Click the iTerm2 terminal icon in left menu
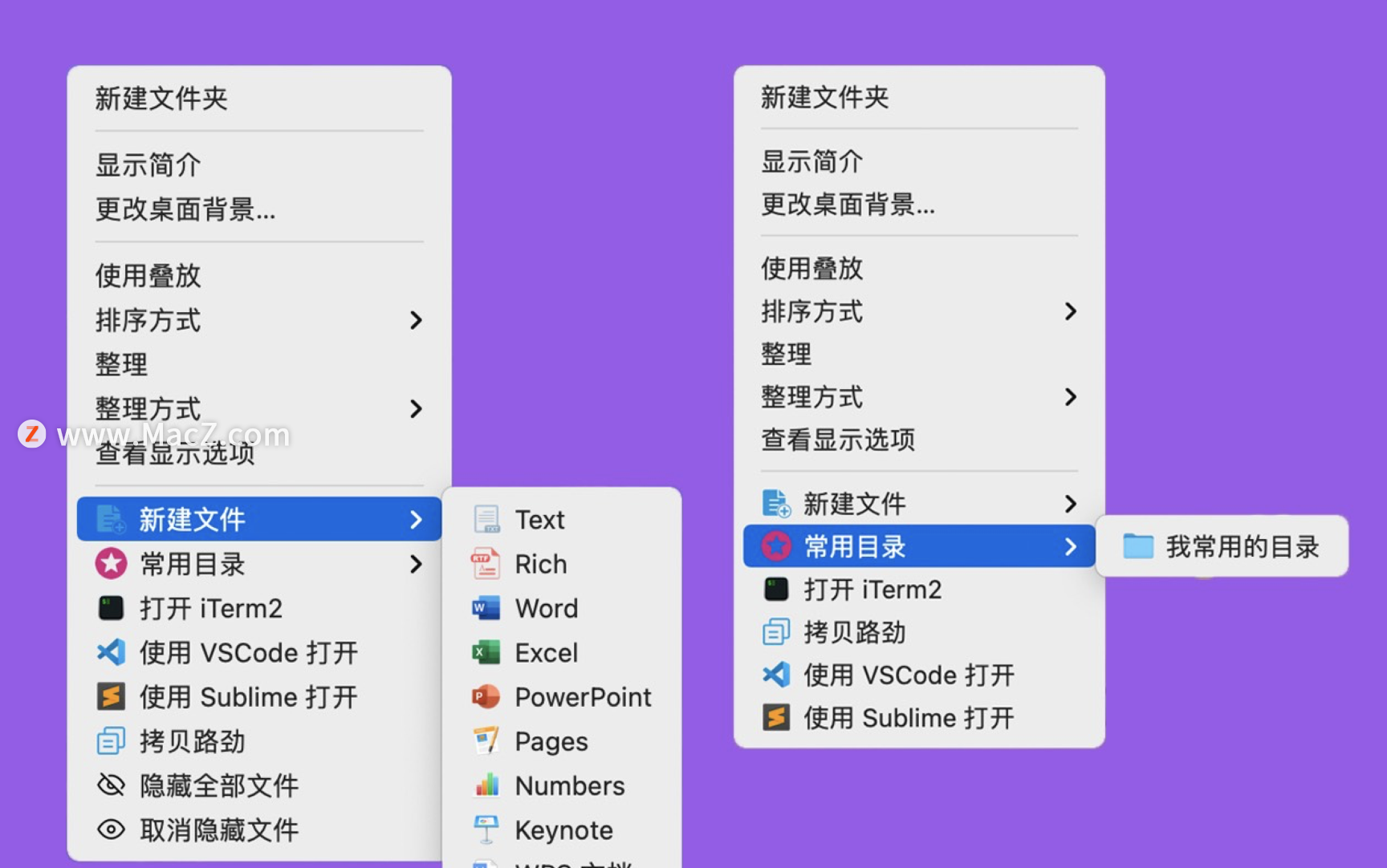The width and height of the screenshot is (1387, 868). pos(111,608)
